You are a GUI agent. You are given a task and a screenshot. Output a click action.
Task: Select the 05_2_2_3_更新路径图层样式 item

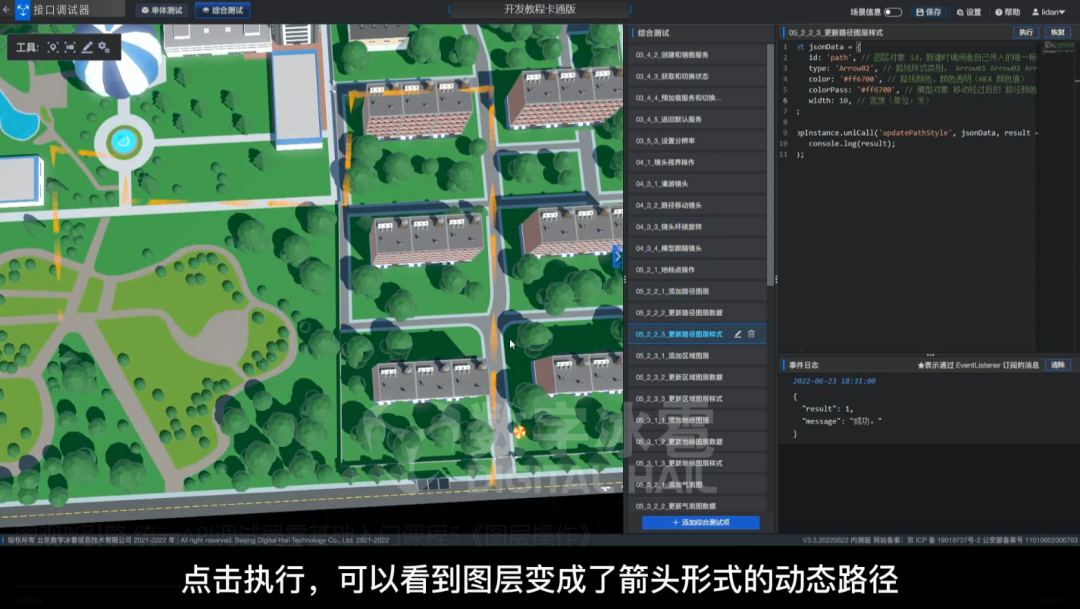(696, 334)
